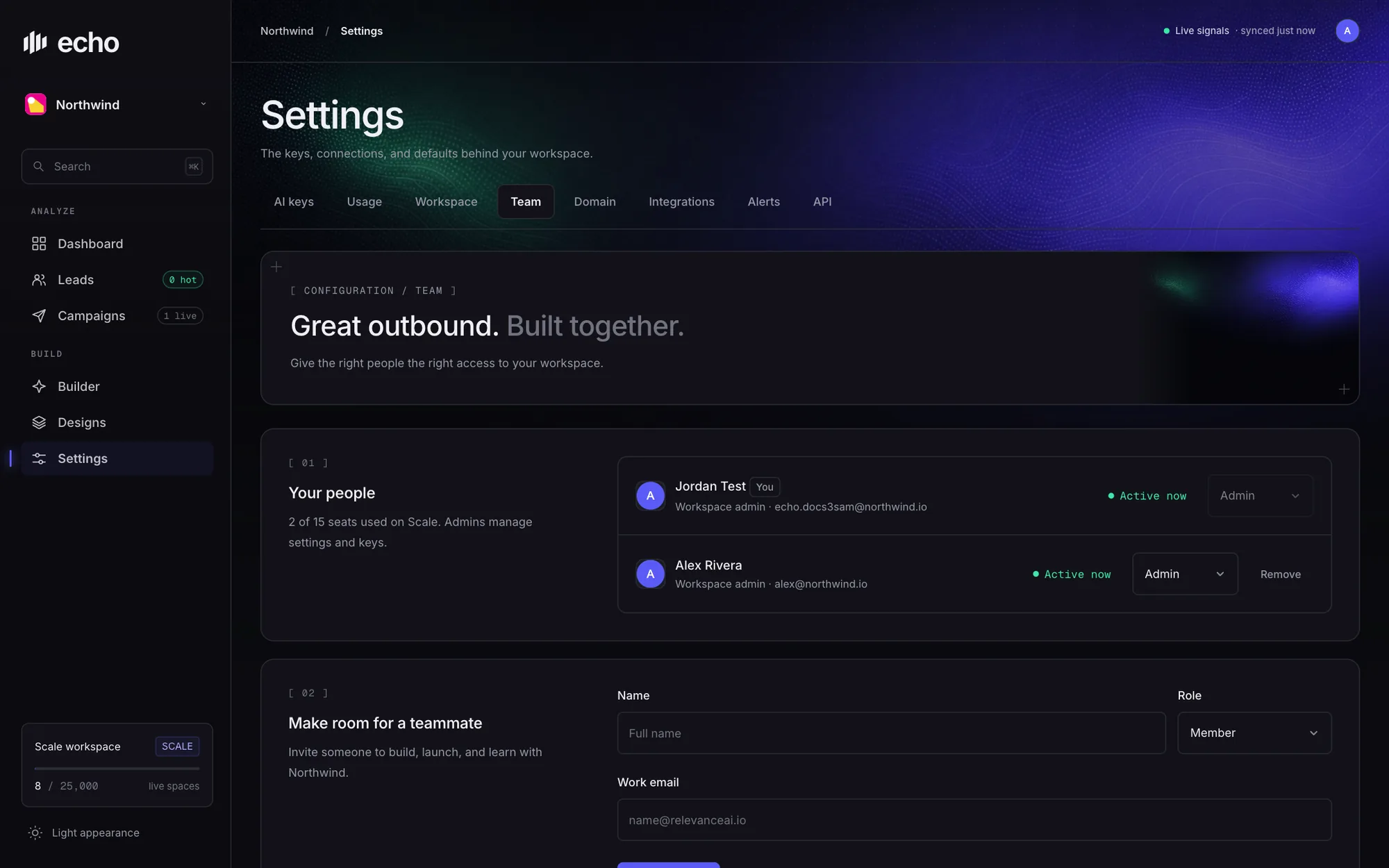Screen dimensions: 1389x868
Task: Open Dashboard in the sidebar
Action: 117,244
